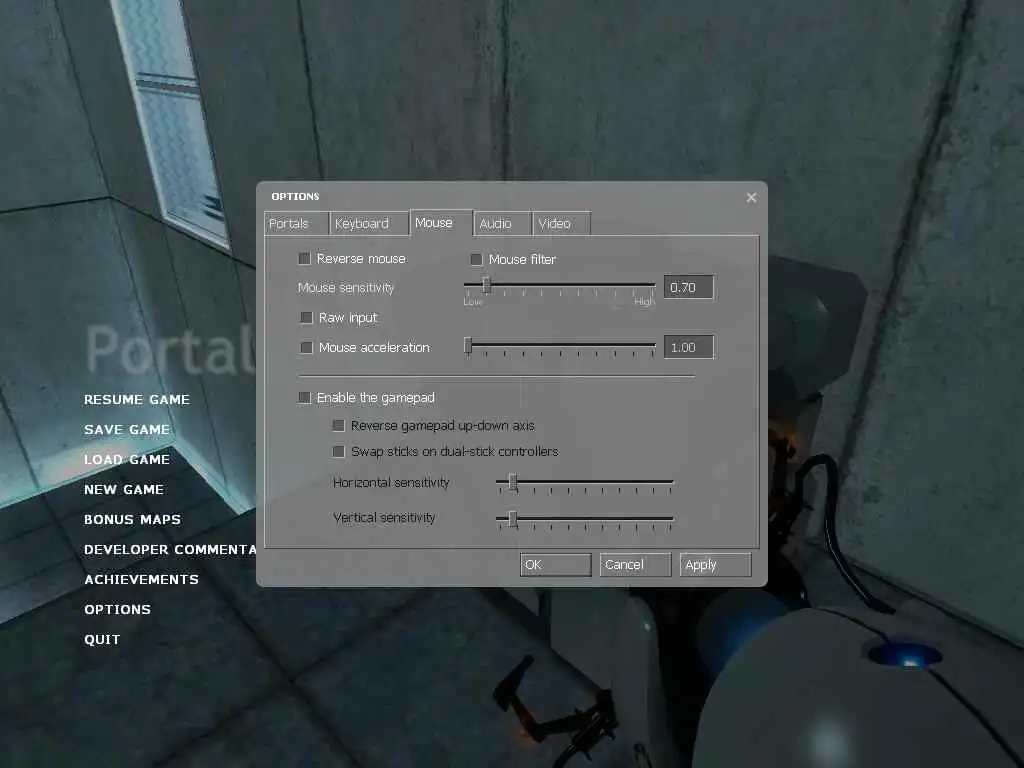Enable Swap sticks on dual-stick controllers
1024x768 pixels.
(x=338, y=451)
